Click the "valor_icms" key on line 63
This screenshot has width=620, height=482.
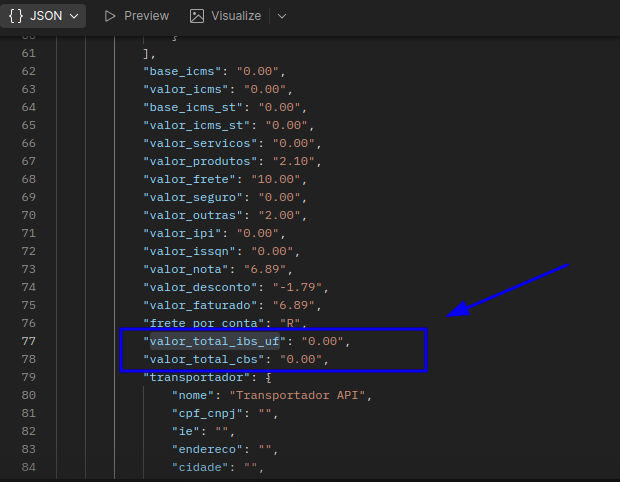(185, 89)
